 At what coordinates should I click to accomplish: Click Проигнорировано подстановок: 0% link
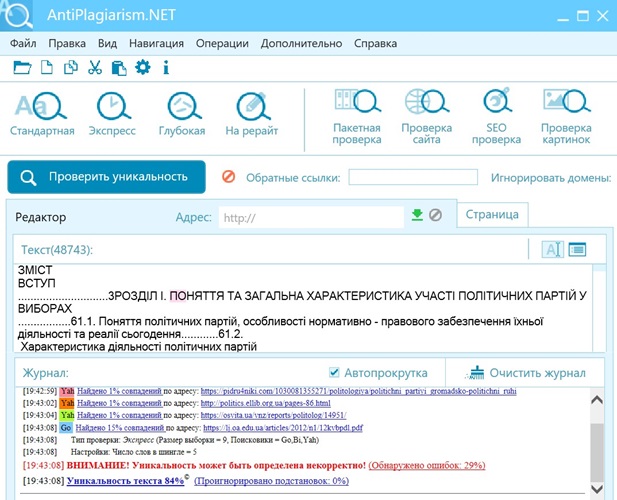coord(272,481)
